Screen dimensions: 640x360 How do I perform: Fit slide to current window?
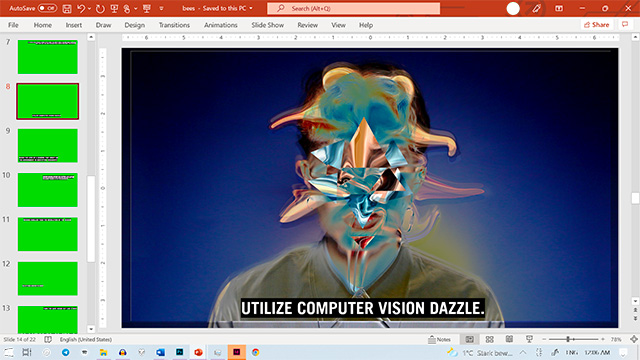pos(634,339)
